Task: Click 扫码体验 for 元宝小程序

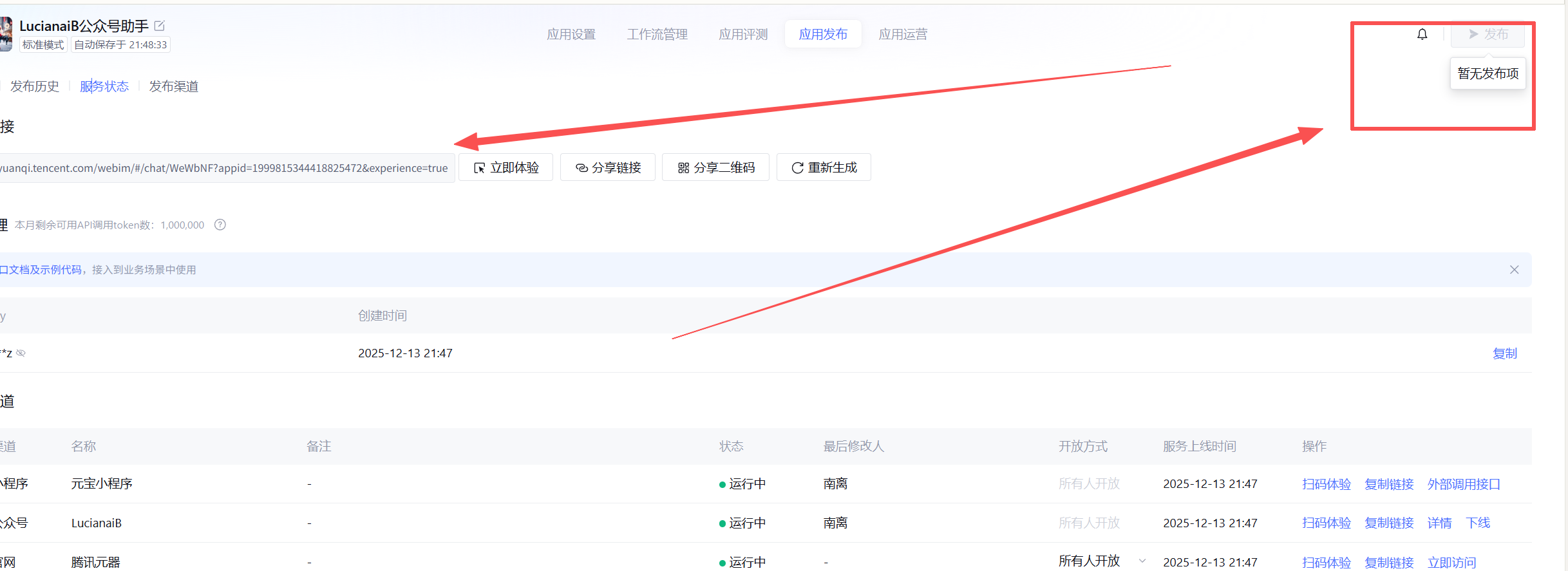Action: coord(1327,484)
